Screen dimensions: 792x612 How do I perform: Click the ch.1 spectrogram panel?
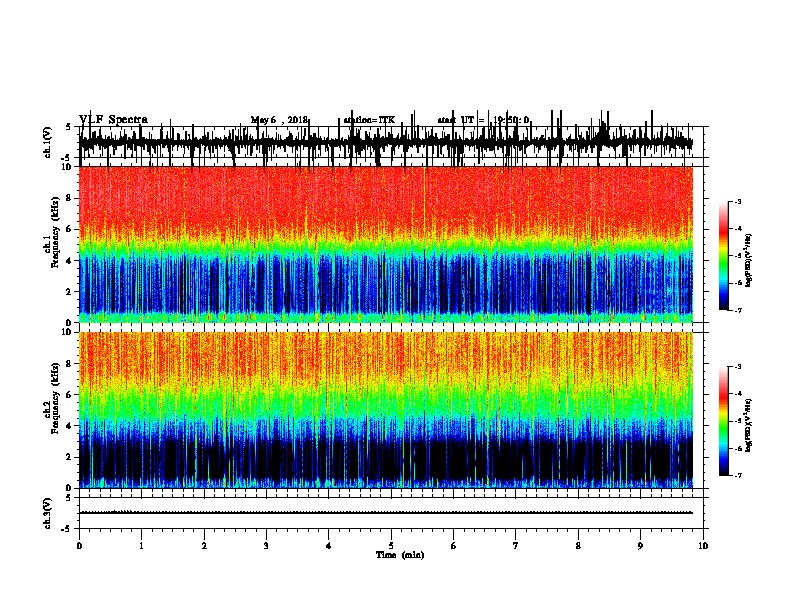point(386,244)
